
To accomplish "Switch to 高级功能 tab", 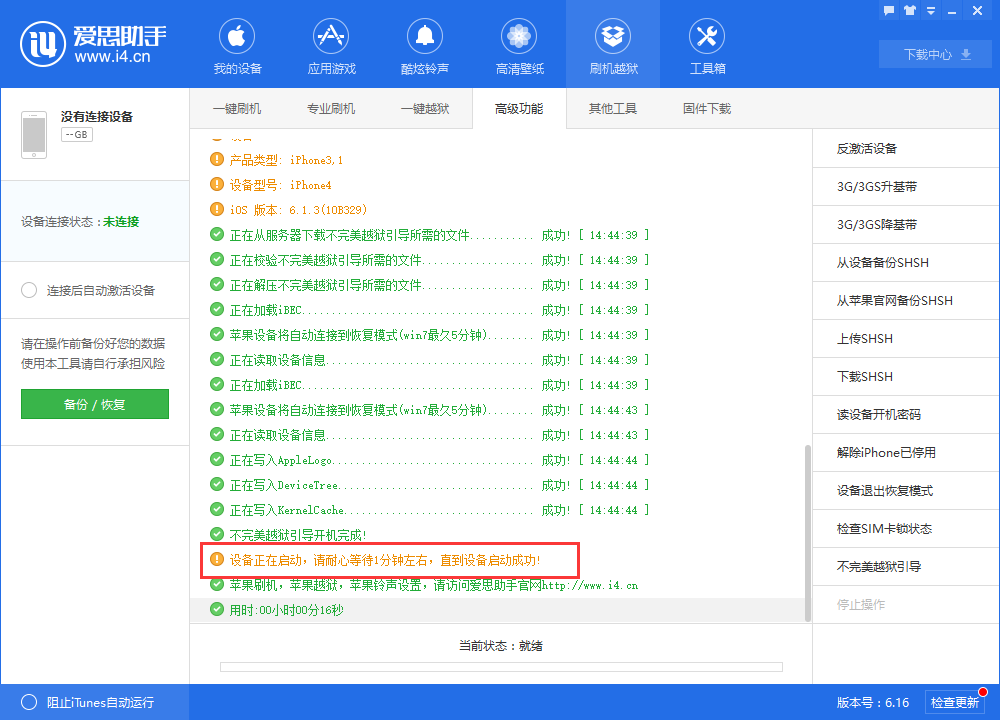I will (519, 108).
